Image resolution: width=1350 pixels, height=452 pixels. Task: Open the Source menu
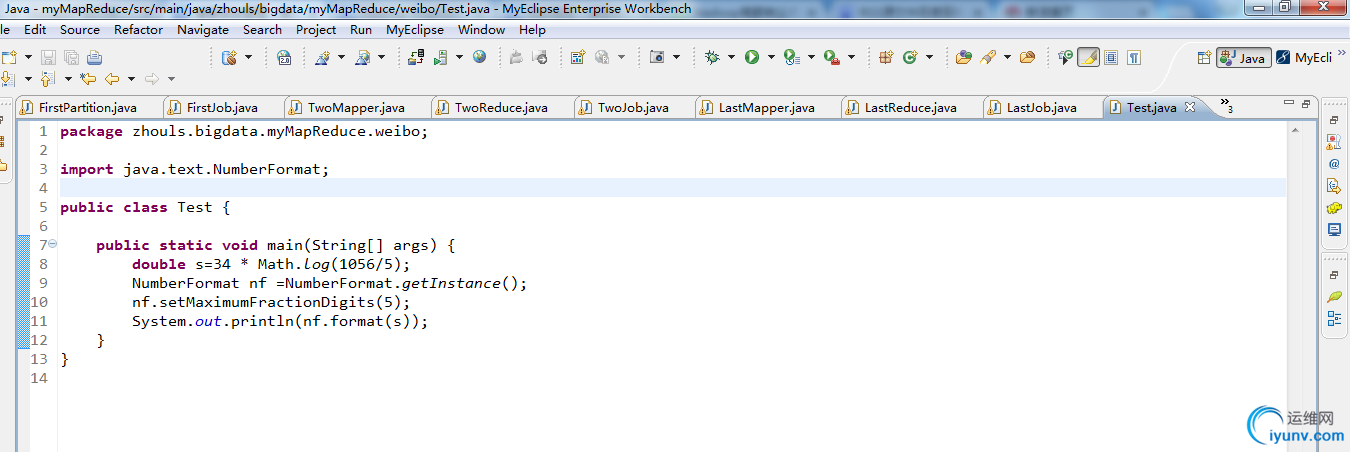tap(80, 29)
